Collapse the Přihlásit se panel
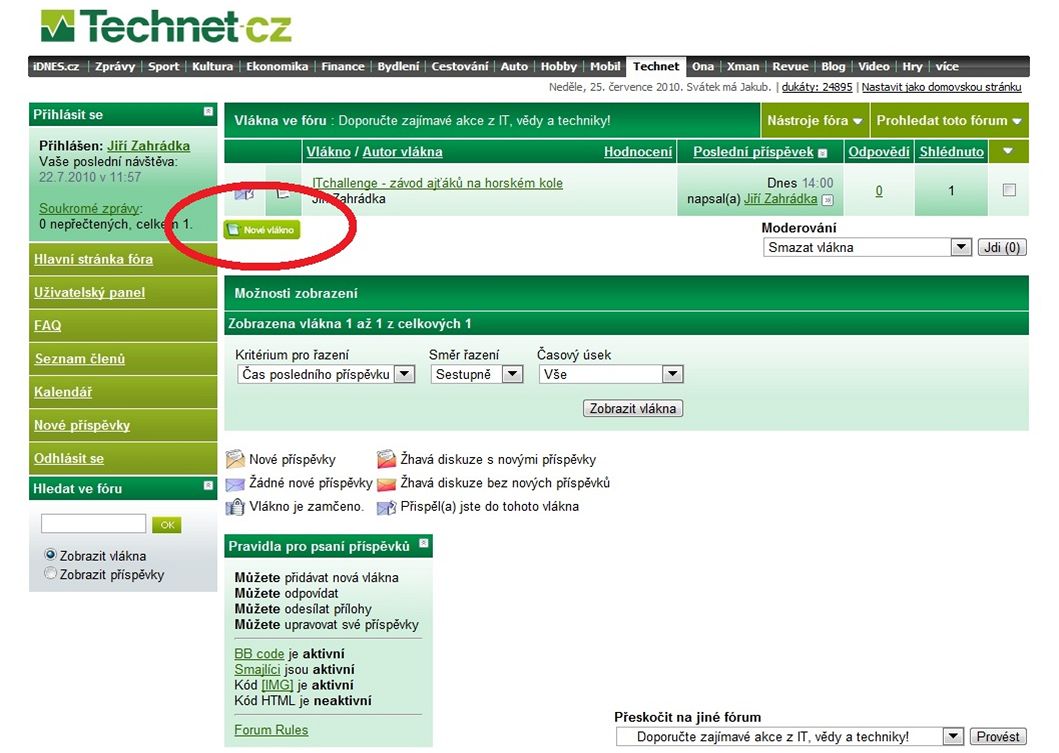 pyautogui.click(x=208, y=112)
